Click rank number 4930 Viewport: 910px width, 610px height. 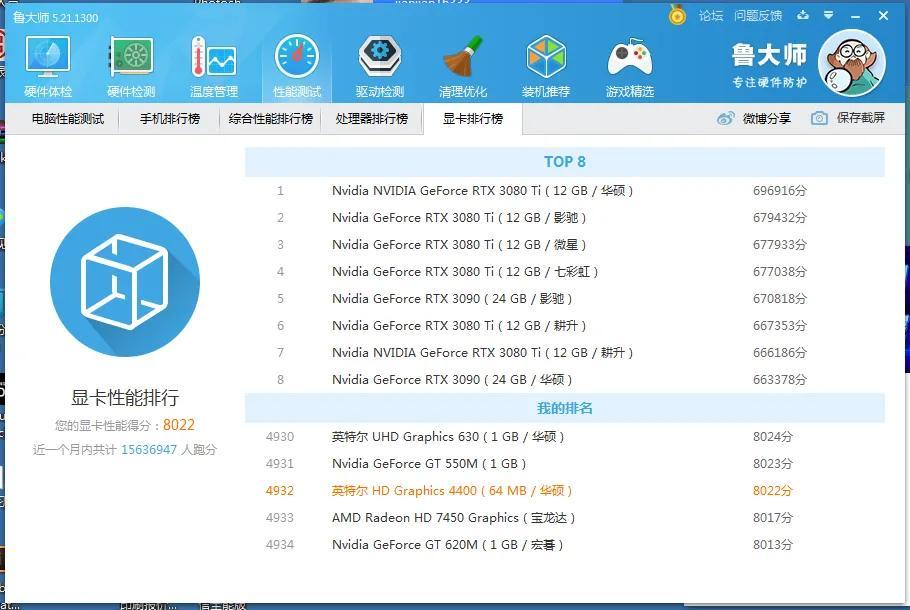click(280, 437)
